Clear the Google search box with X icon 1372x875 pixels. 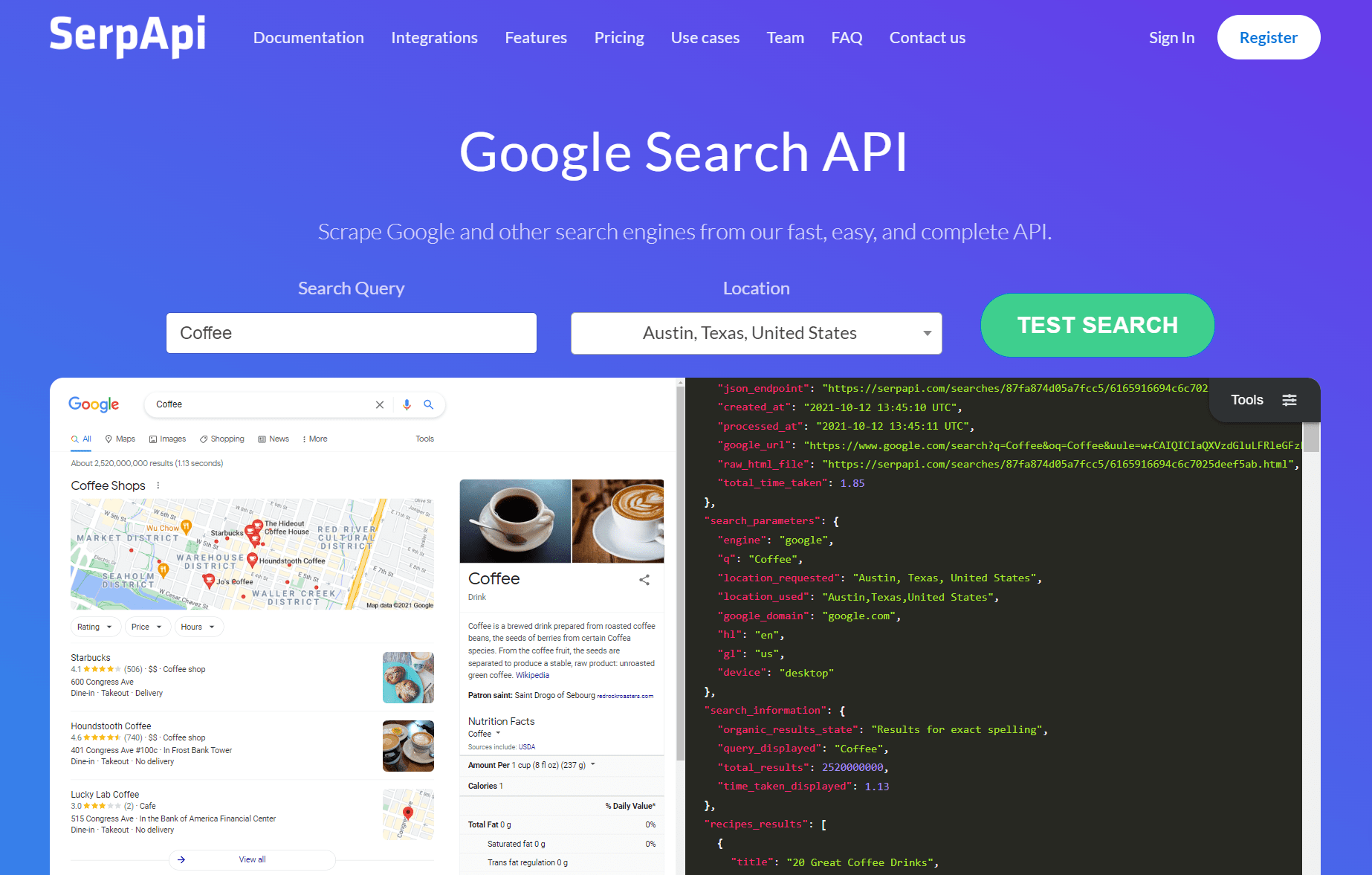click(x=380, y=404)
